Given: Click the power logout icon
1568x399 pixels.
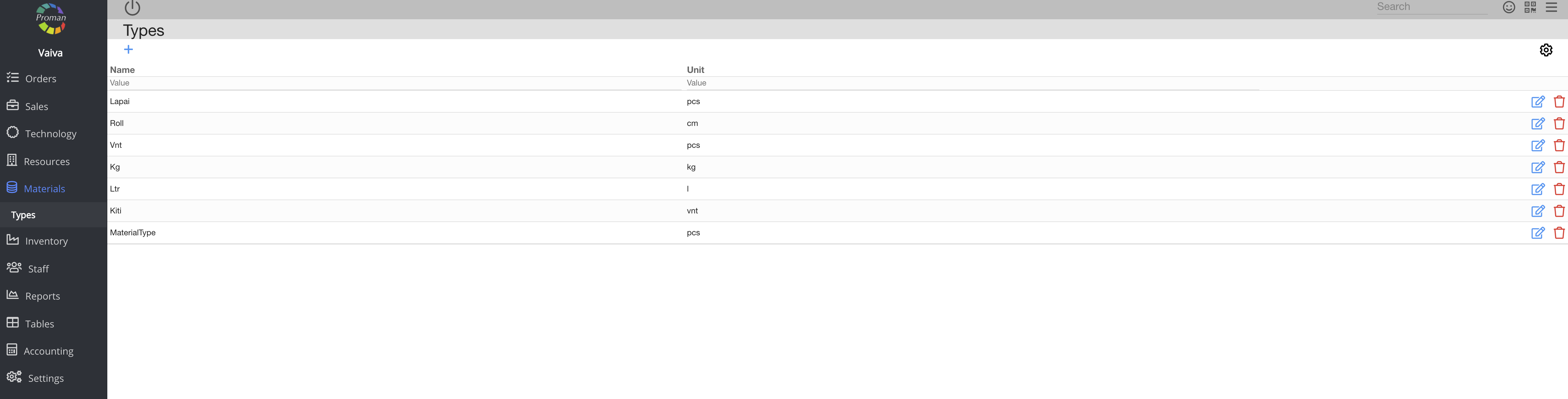Looking at the screenshot, I should 132,8.
